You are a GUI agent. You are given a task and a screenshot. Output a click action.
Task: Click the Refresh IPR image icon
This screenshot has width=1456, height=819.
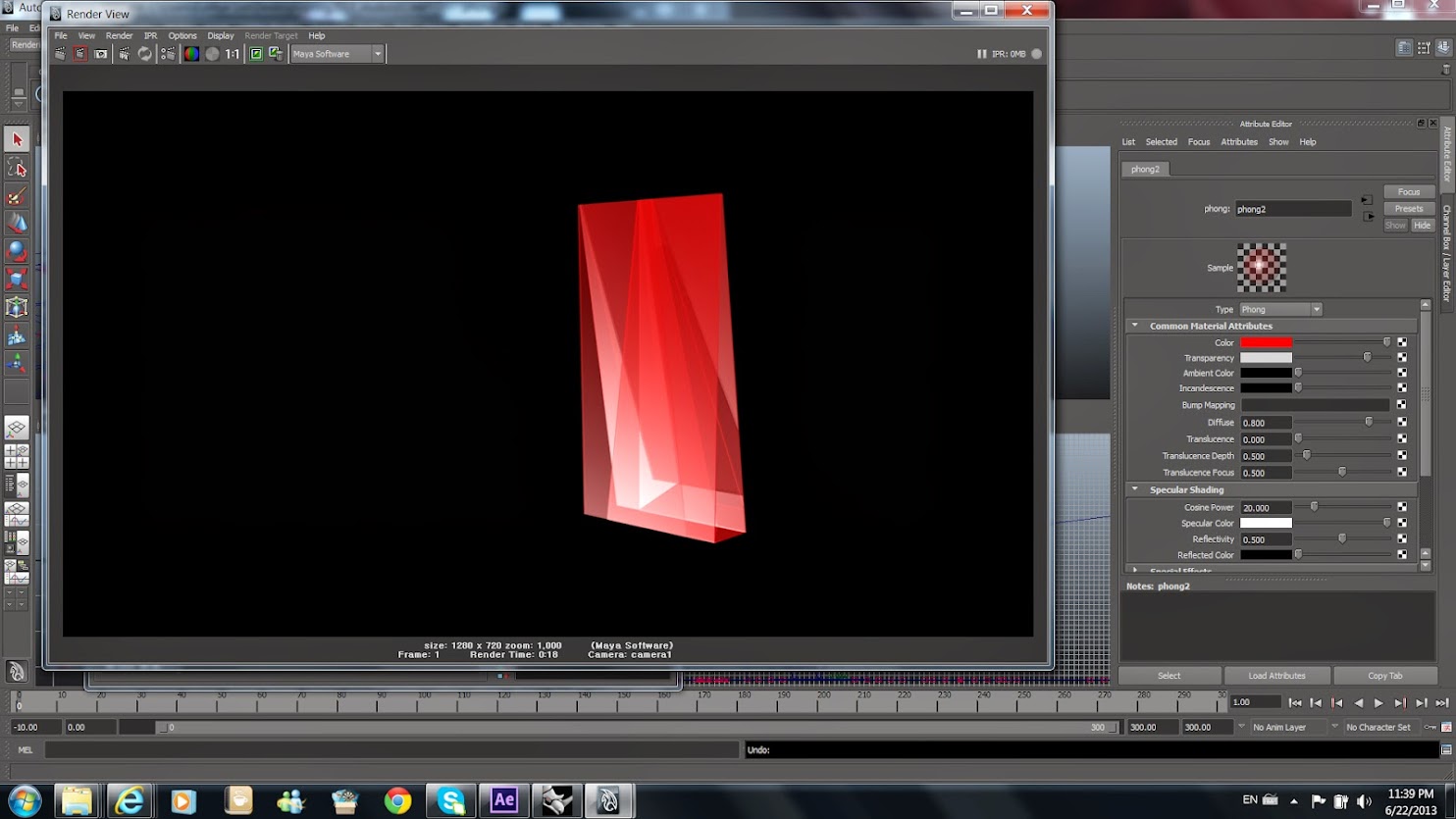145,54
